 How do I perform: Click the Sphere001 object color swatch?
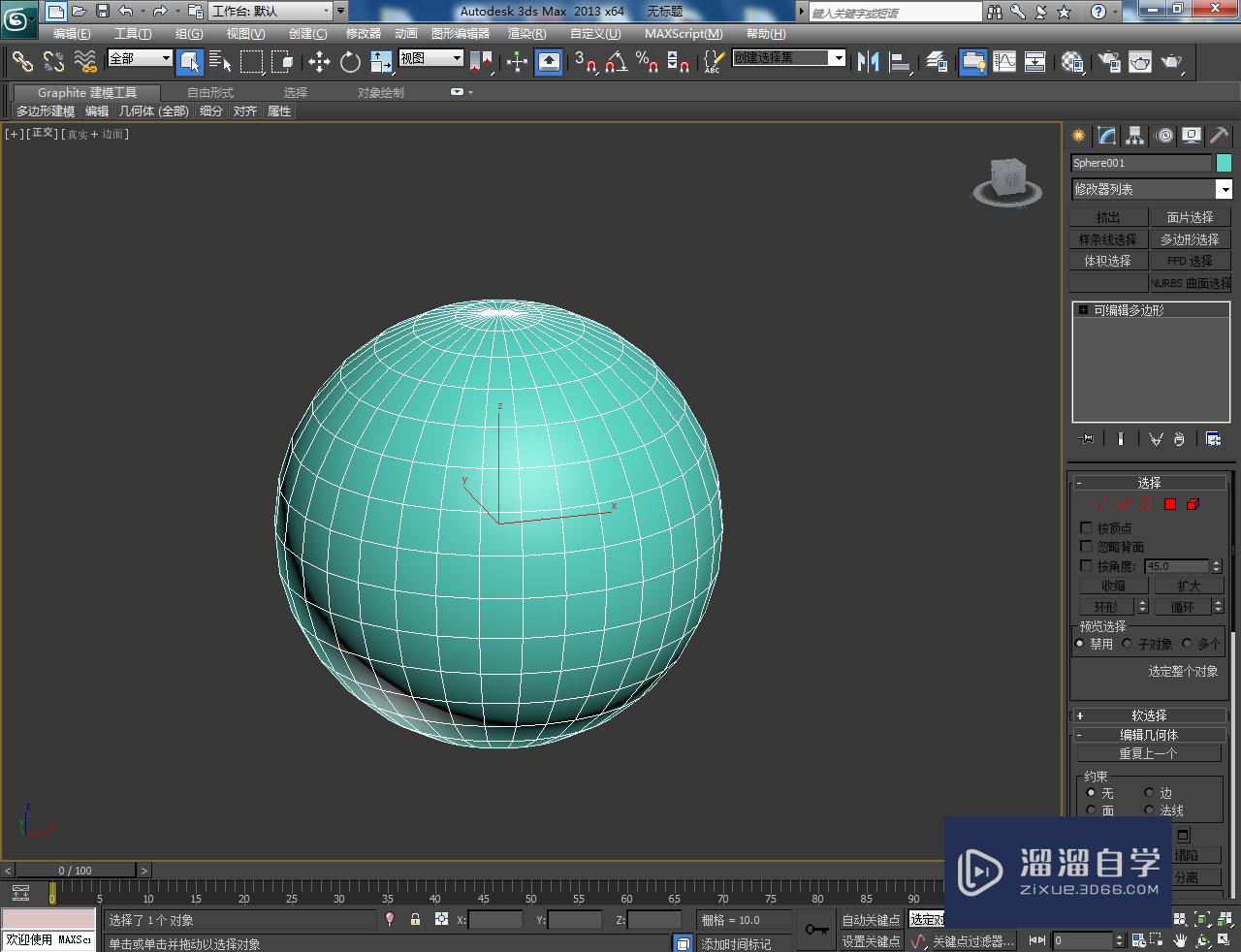click(x=1224, y=163)
